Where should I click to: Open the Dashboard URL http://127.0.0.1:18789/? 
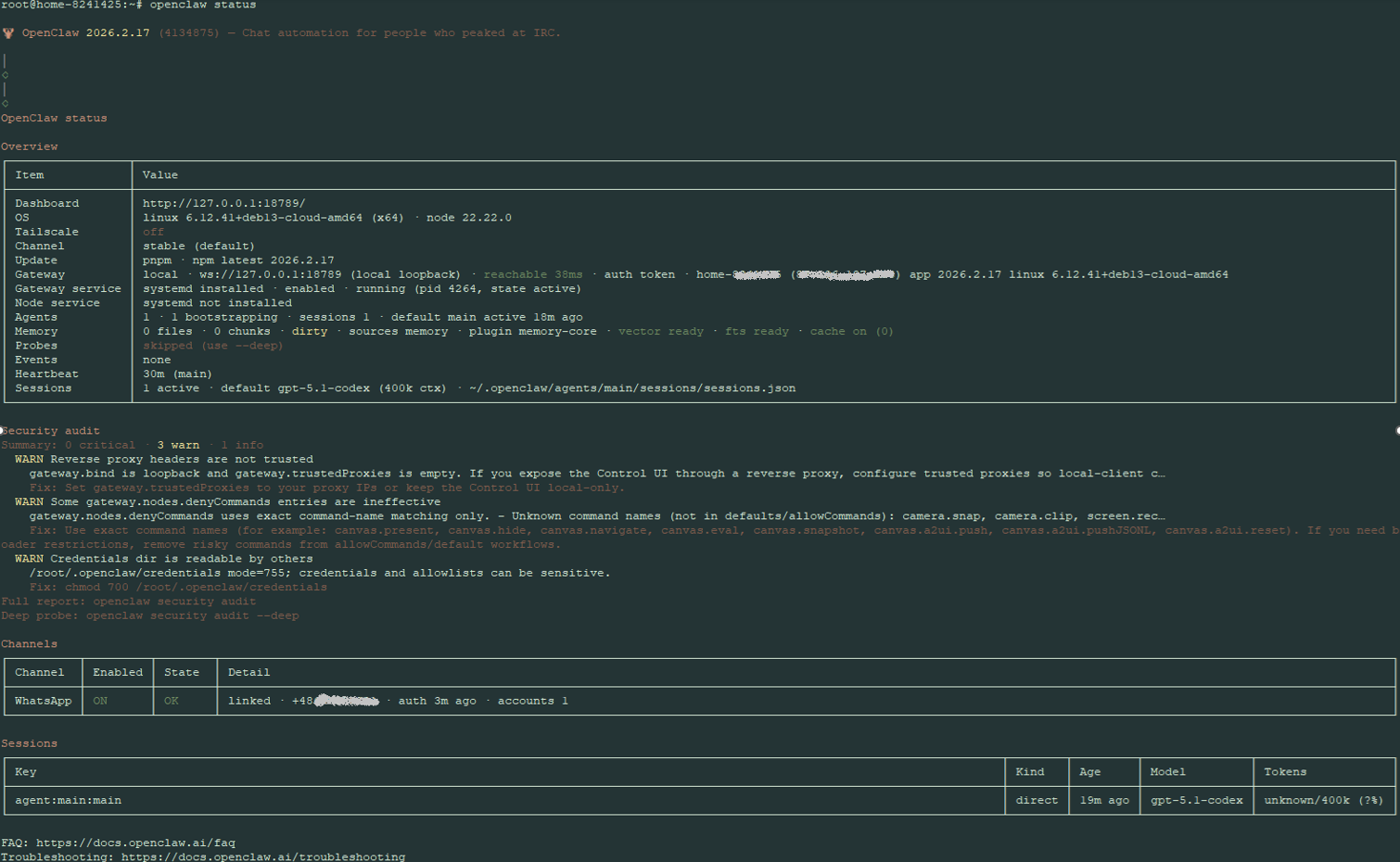pos(223,203)
